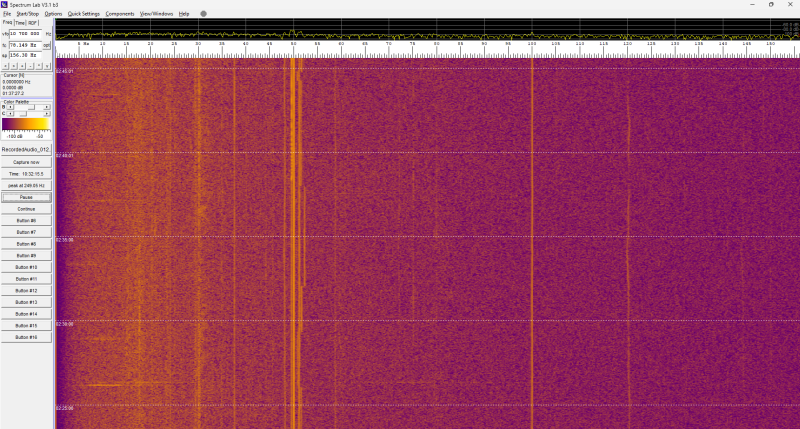
Task: Click the color palette gradient bar
Action: coord(26,124)
